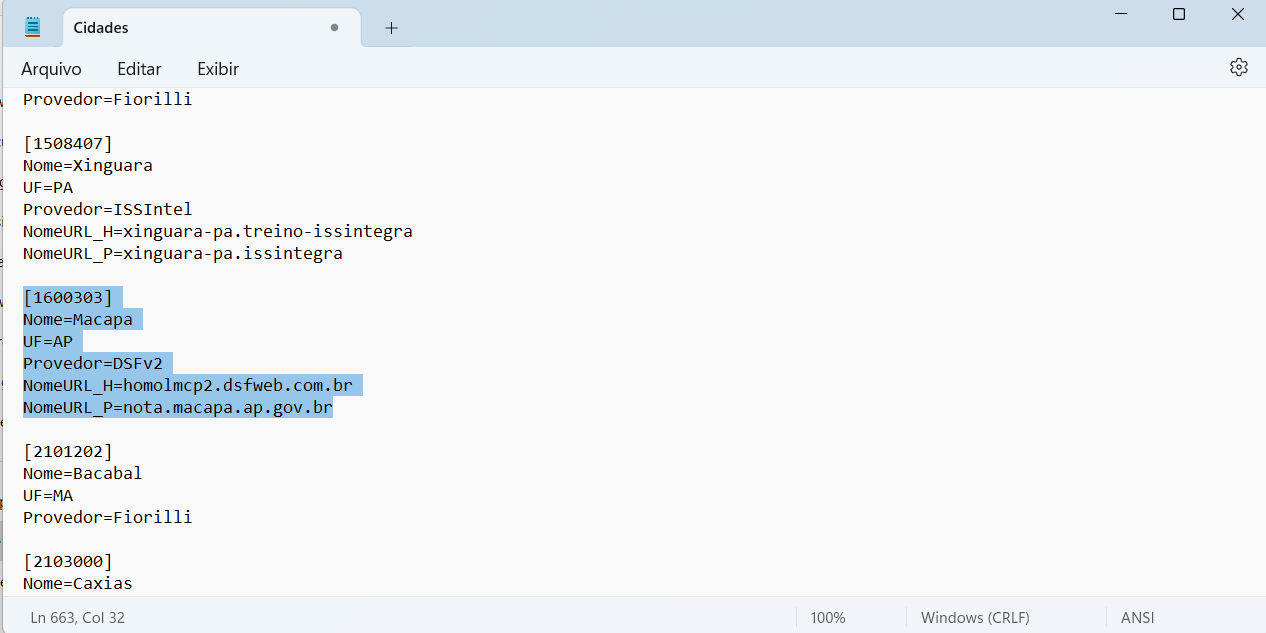Click the line UF=PA
Viewport: 1266px width, 633px height.
click(x=48, y=187)
